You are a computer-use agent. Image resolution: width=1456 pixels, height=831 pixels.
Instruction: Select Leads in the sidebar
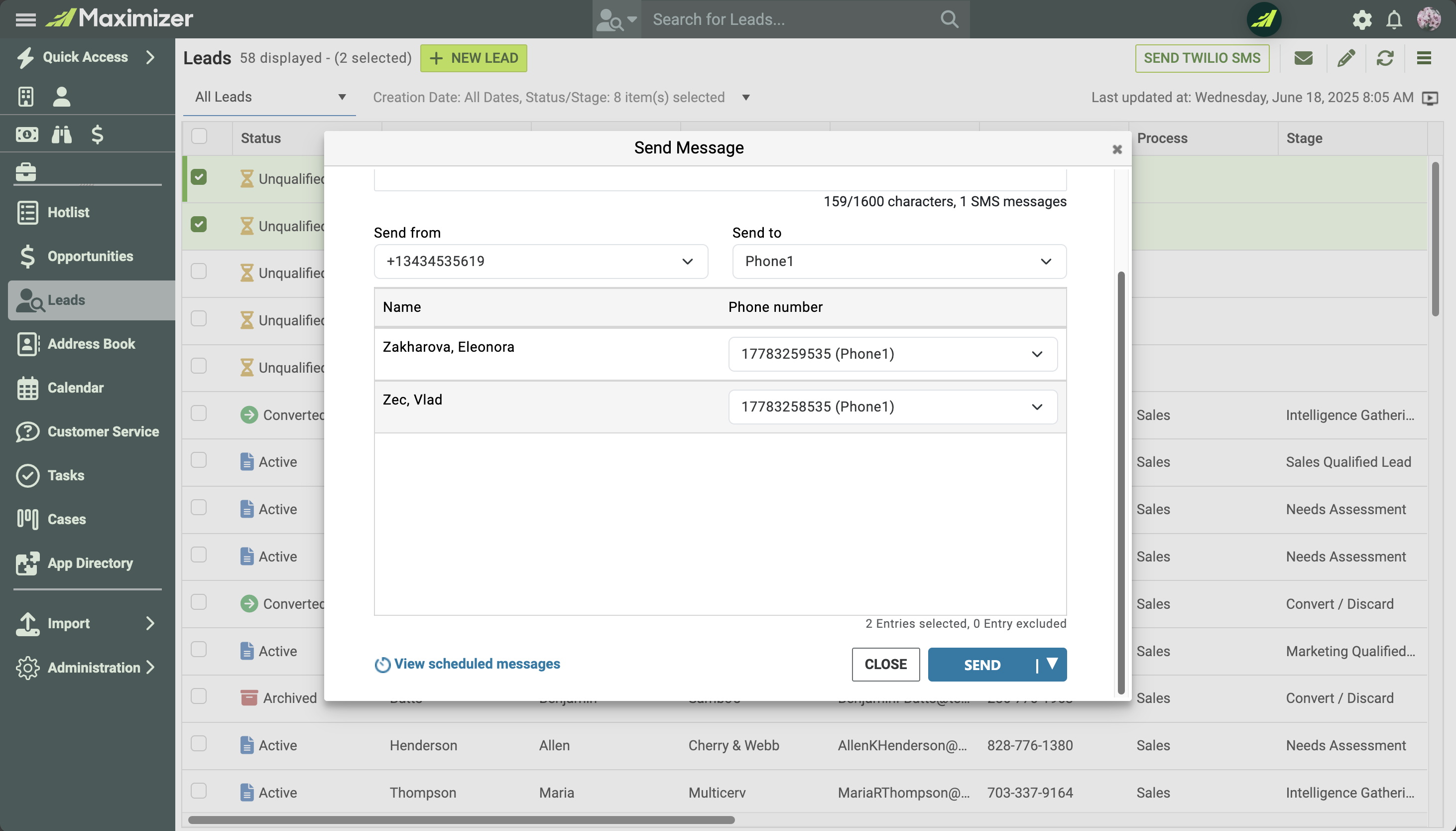(x=91, y=300)
